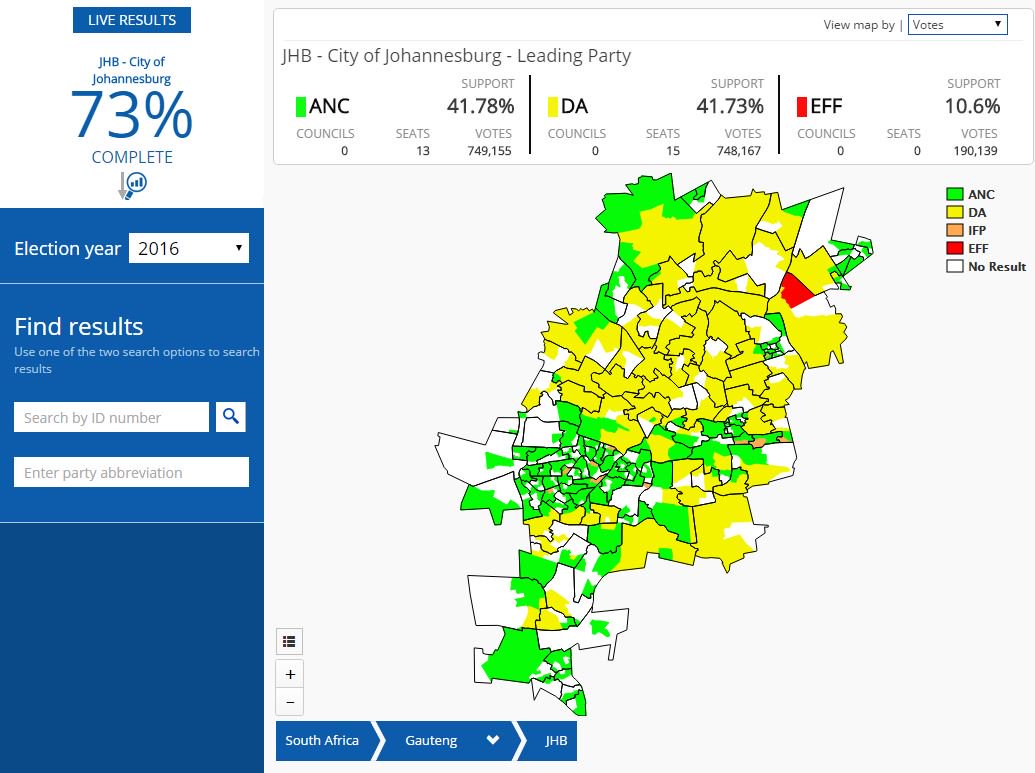The height and width of the screenshot is (773, 1035).
Task: Toggle the map legend list icon
Action: click(289, 641)
